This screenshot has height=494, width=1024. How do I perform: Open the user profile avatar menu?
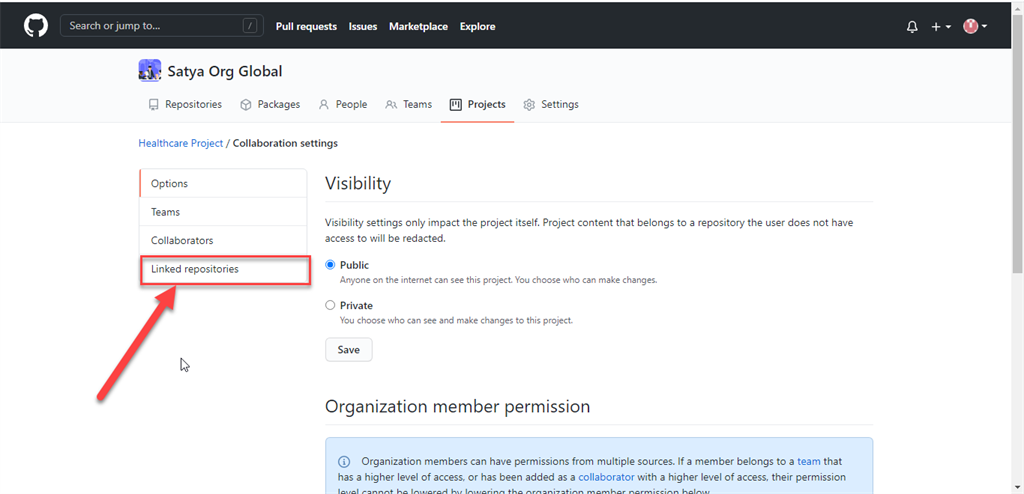click(974, 27)
